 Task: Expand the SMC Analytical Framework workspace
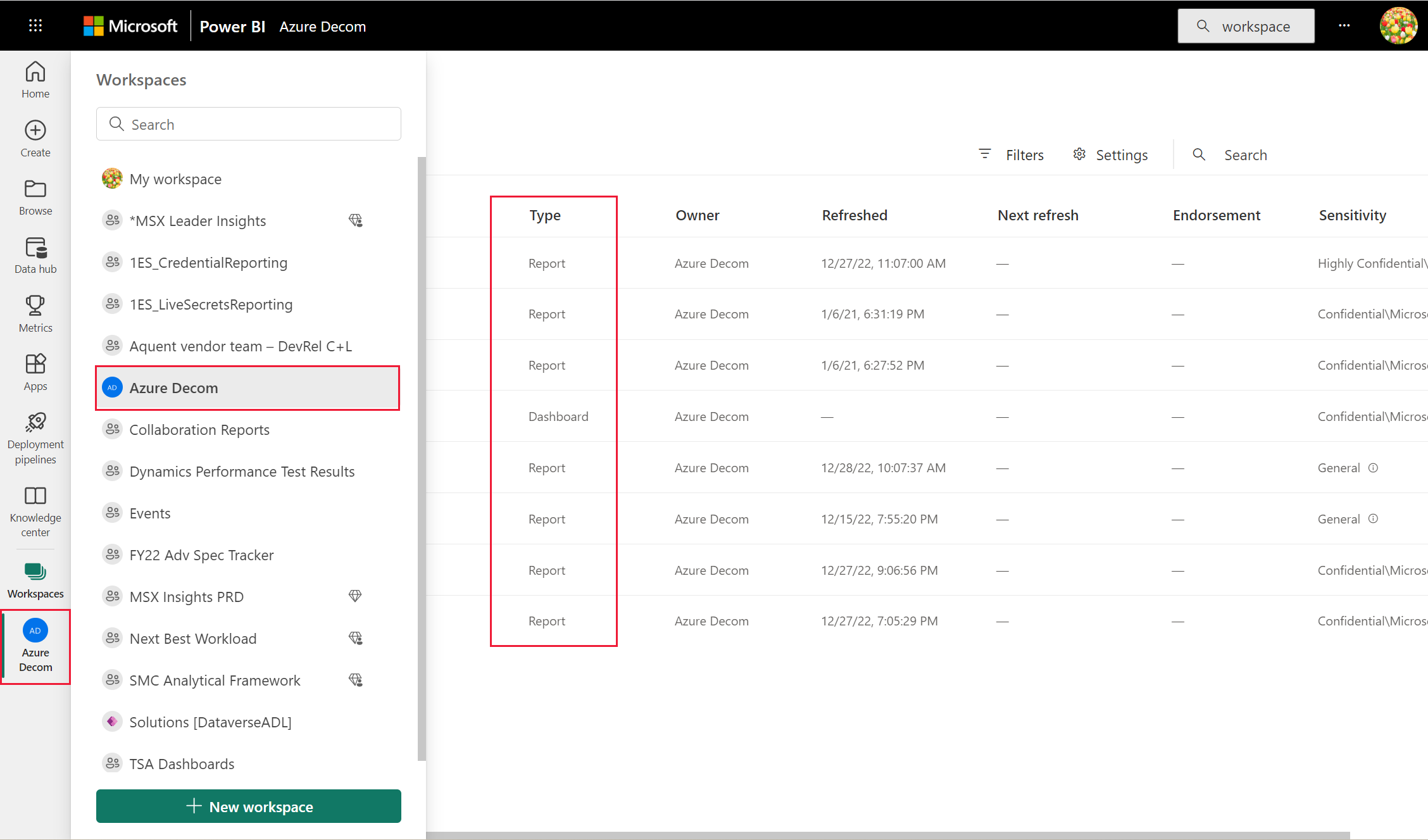215,680
